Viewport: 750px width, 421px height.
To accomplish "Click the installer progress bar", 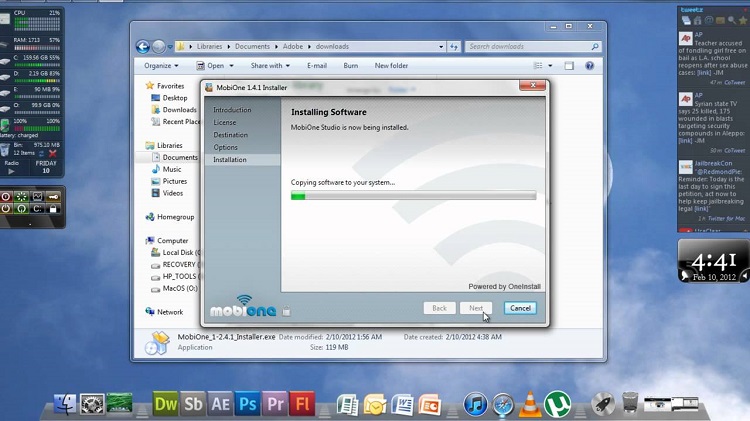I will 413,196.
